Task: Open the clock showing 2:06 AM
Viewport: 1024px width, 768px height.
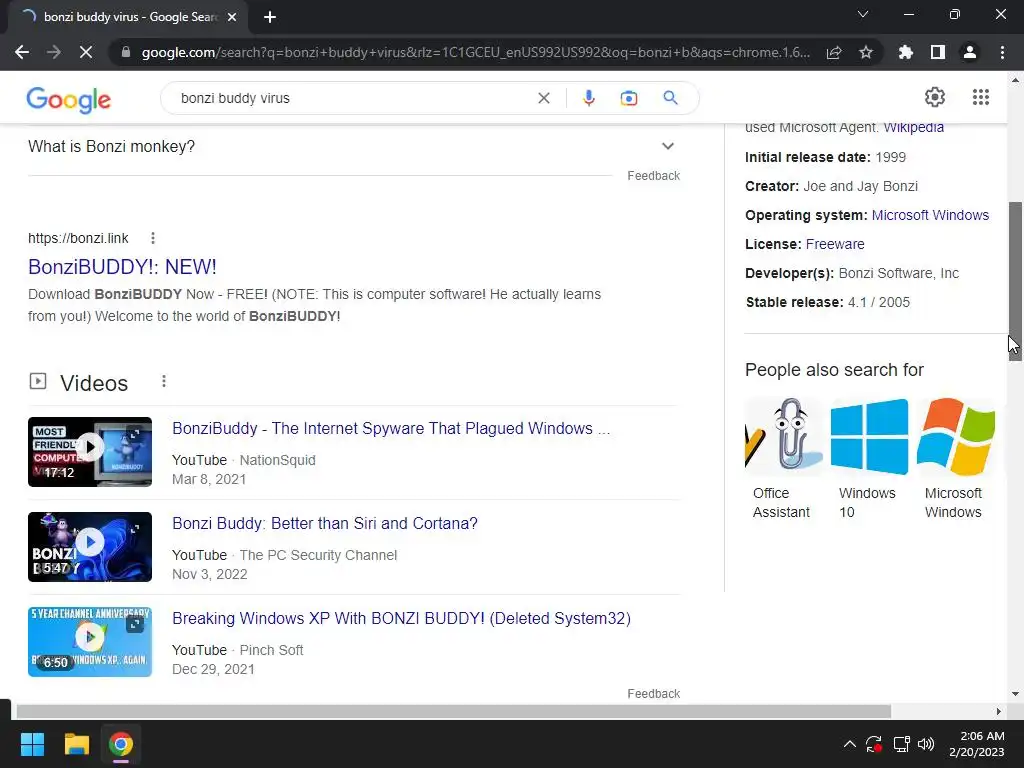Action: (977, 744)
